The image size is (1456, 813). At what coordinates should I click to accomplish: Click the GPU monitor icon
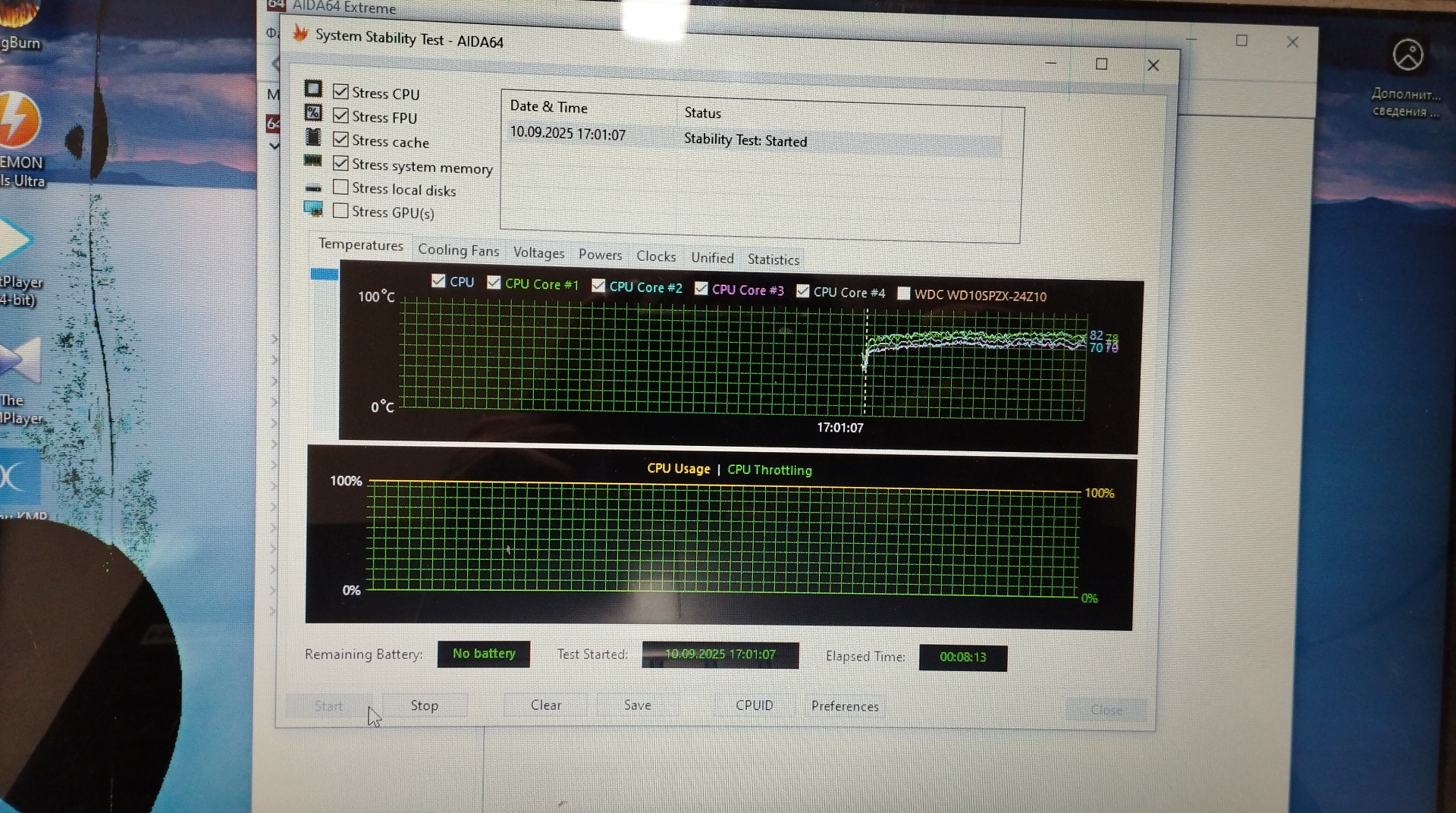[312, 209]
